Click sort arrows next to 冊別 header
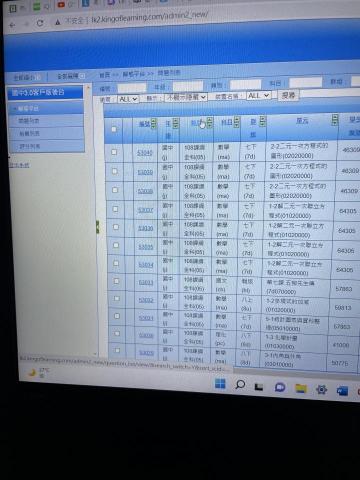 pos(263,121)
